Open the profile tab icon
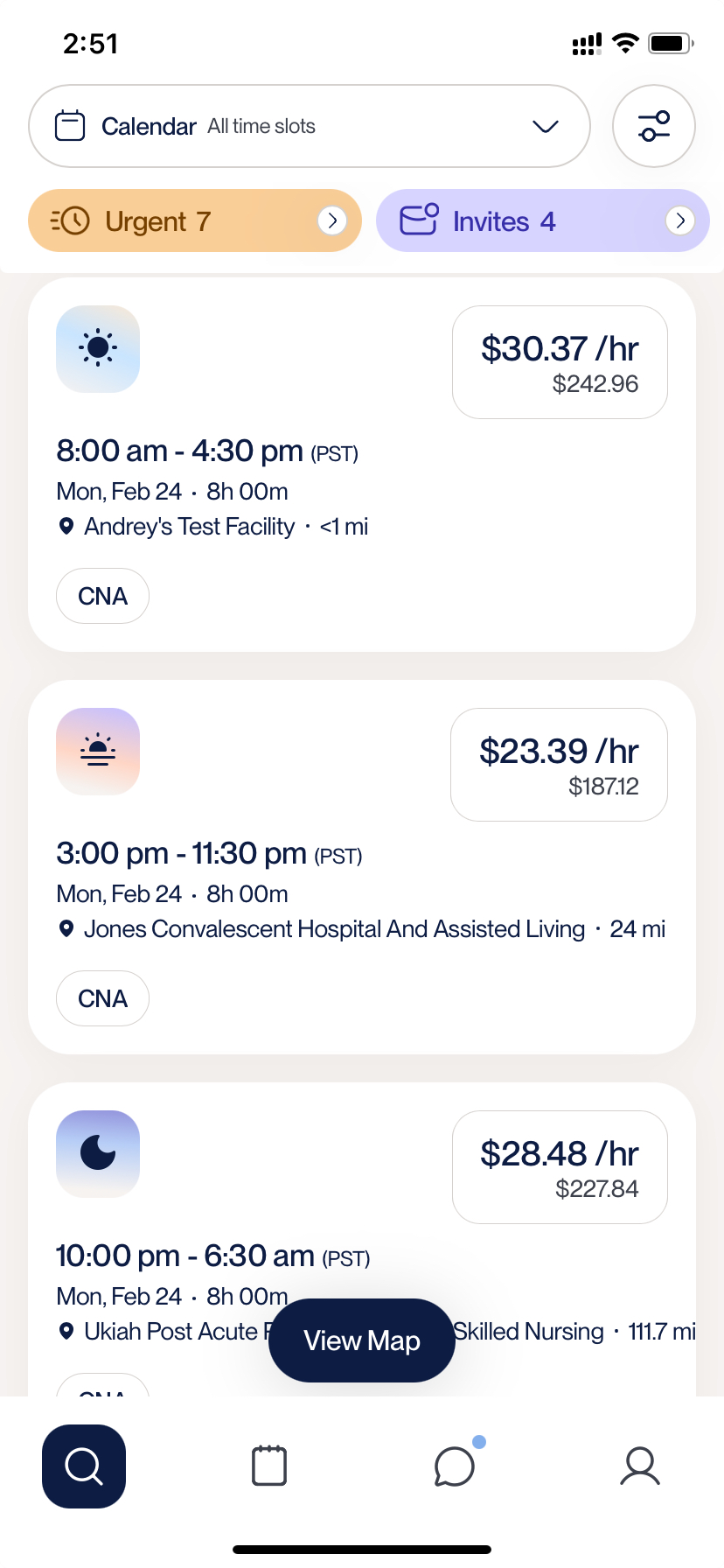This screenshot has height=1568, width=724. pos(640,1466)
